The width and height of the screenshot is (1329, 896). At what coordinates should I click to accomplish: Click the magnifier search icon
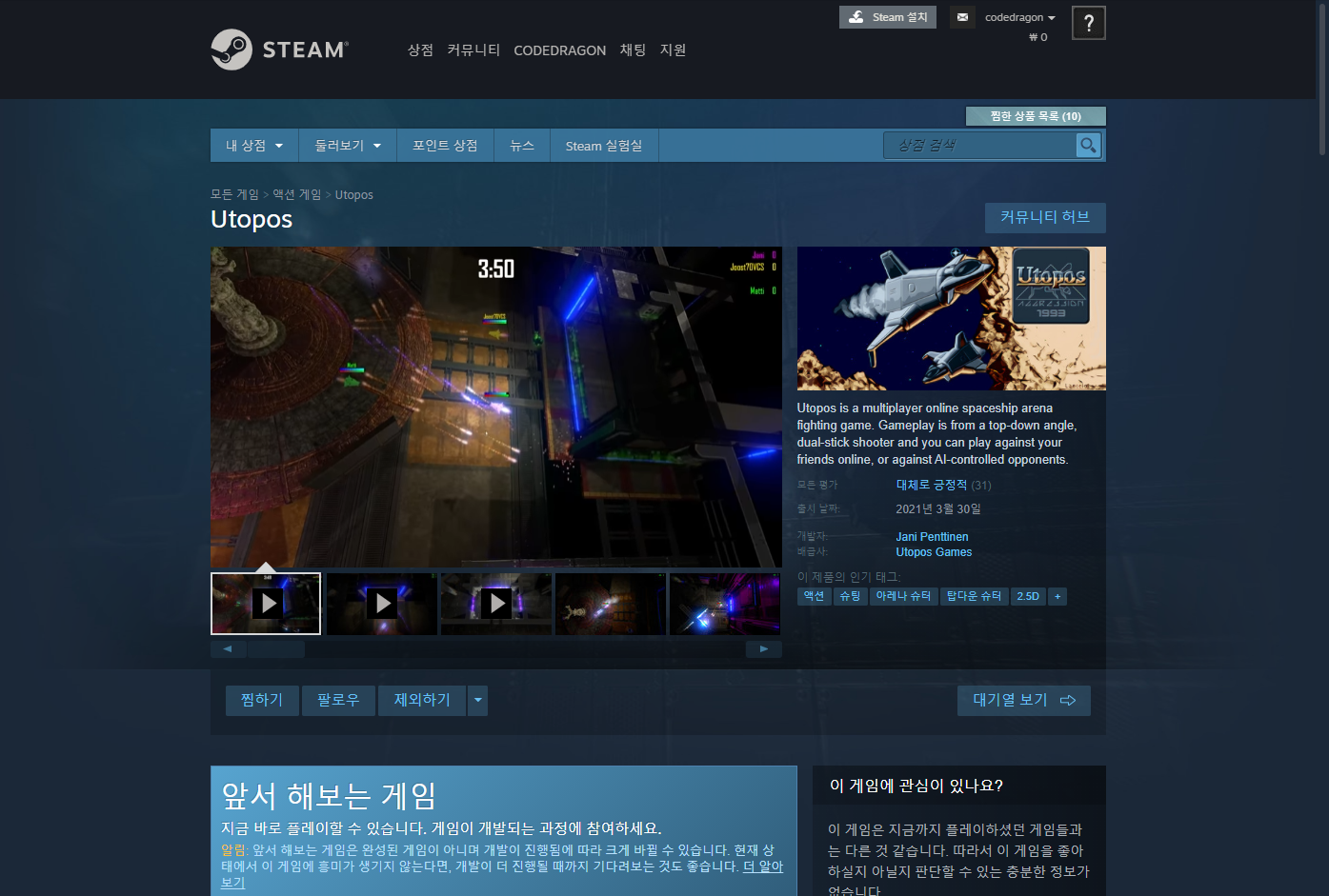pos(1088,145)
